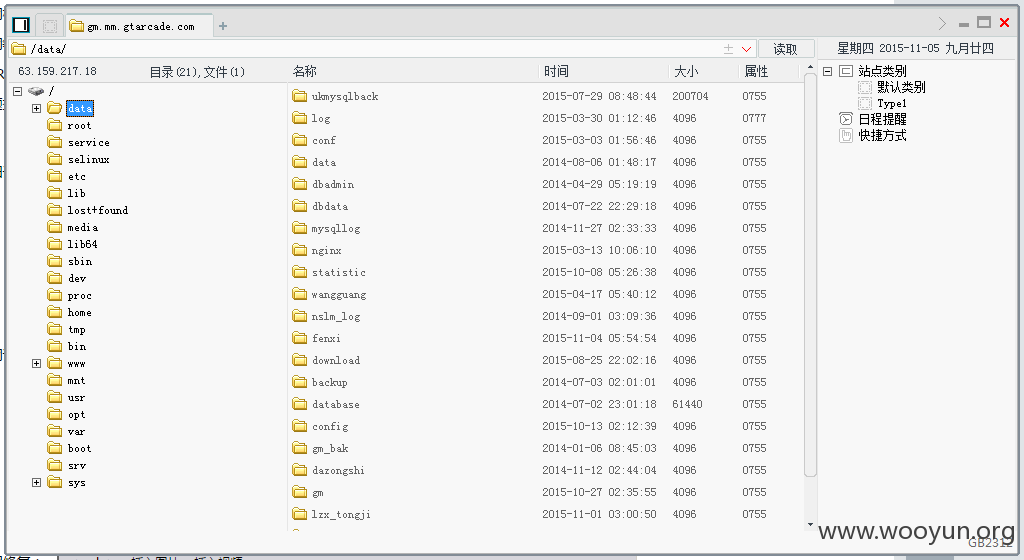Select Type1 in the site category tree
1024x560 pixels.
pos(892,103)
